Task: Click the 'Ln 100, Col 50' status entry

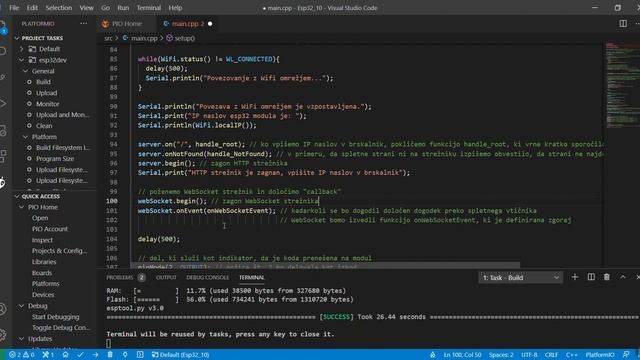Action: (x=462, y=355)
